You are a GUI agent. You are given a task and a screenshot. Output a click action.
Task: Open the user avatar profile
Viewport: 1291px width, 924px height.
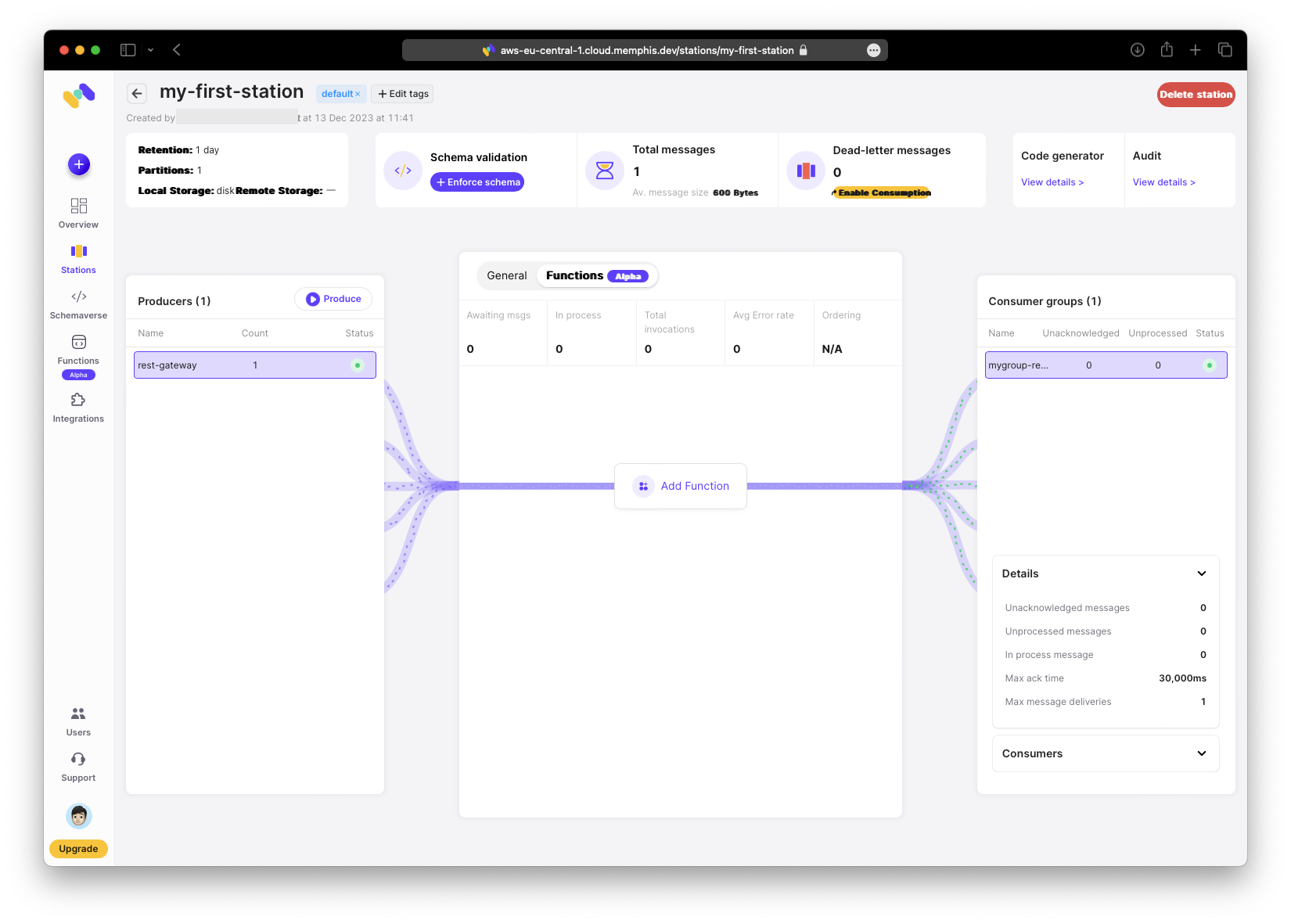pyautogui.click(x=79, y=816)
